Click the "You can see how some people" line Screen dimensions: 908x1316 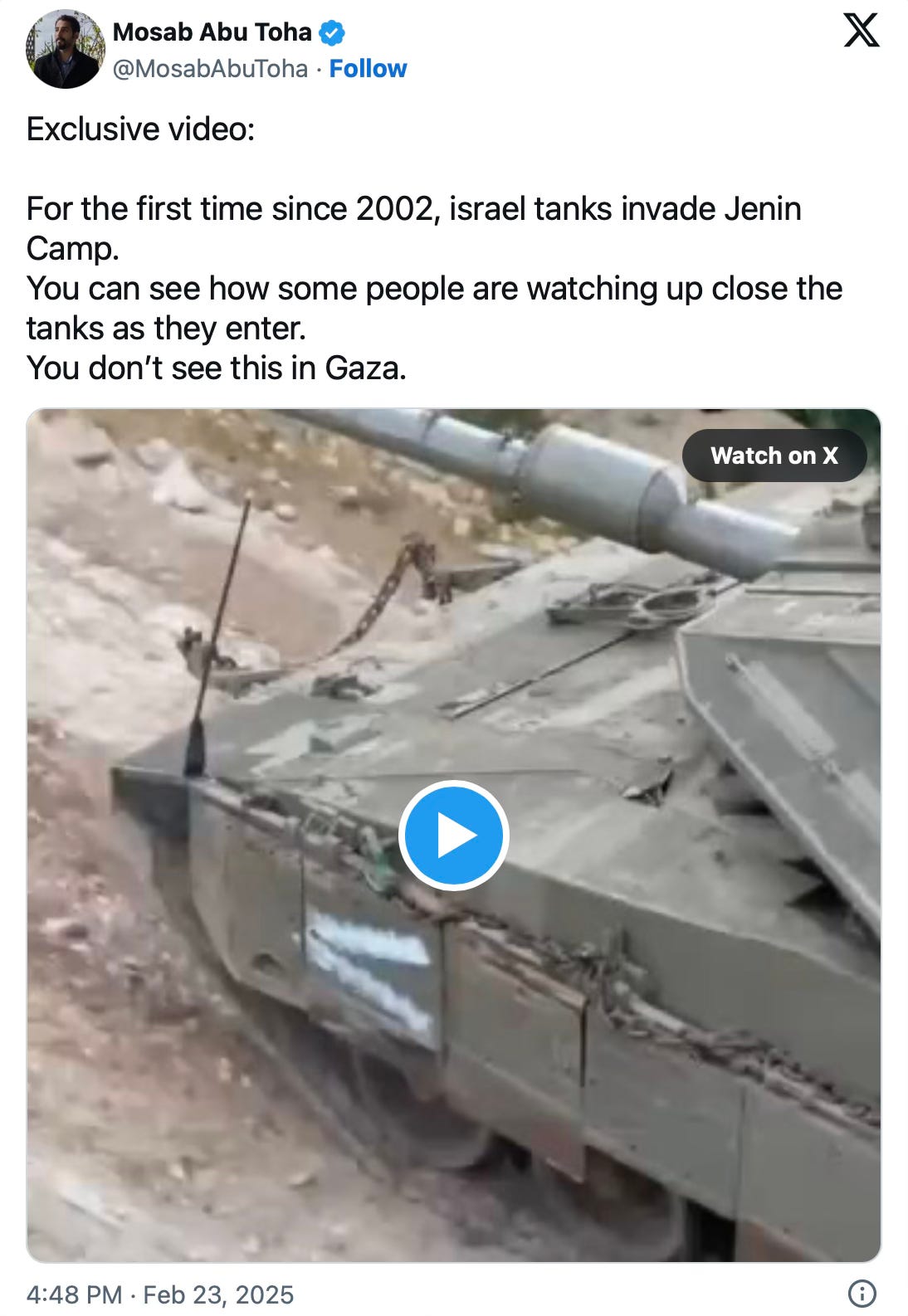(434, 288)
